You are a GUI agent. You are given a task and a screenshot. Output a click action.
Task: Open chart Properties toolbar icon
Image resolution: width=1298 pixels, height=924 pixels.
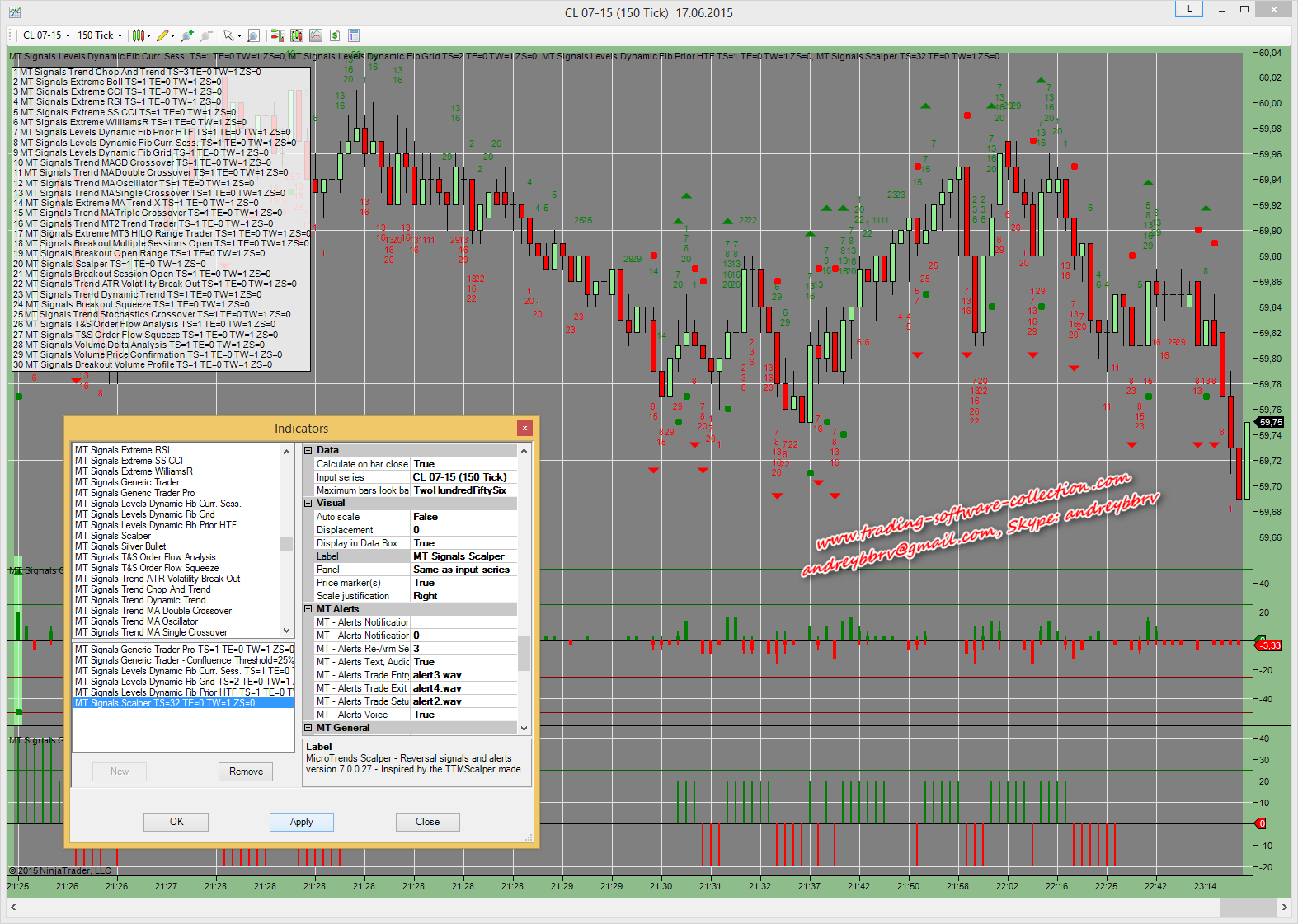pyautogui.click(x=354, y=35)
